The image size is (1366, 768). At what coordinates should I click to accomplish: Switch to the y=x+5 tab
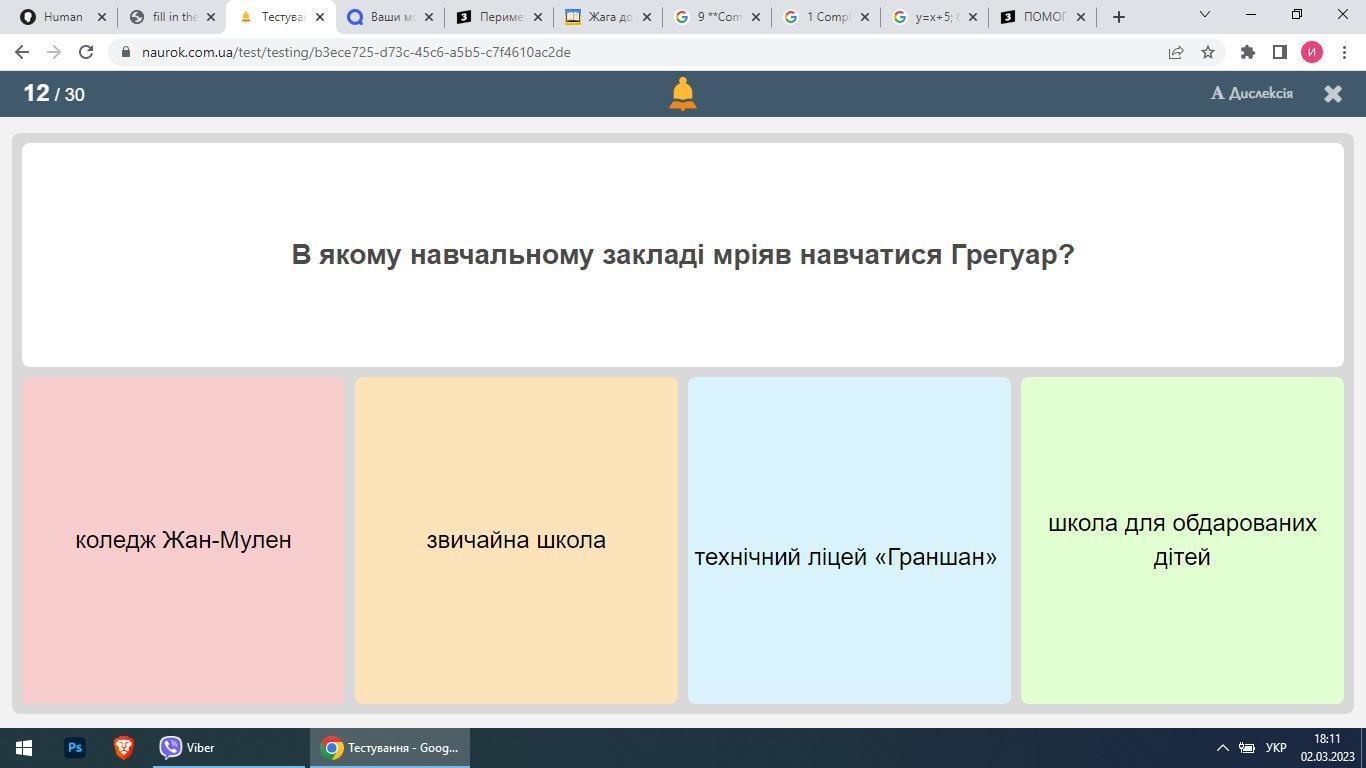click(936, 16)
